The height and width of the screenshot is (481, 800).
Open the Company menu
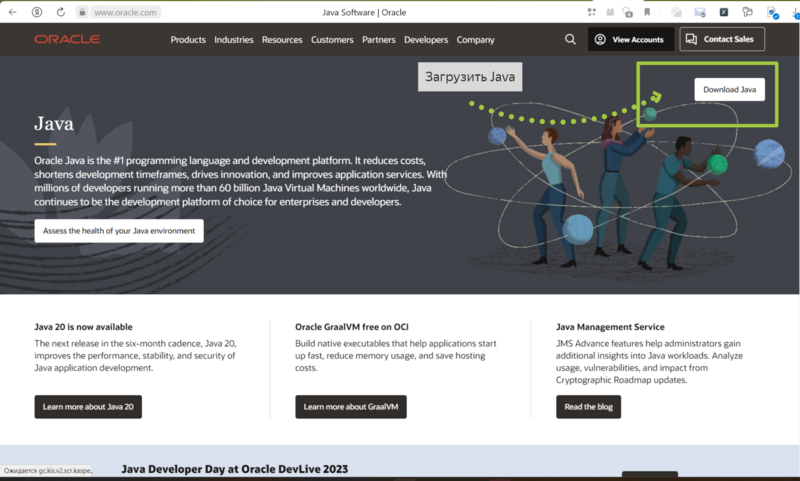click(x=476, y=40)
